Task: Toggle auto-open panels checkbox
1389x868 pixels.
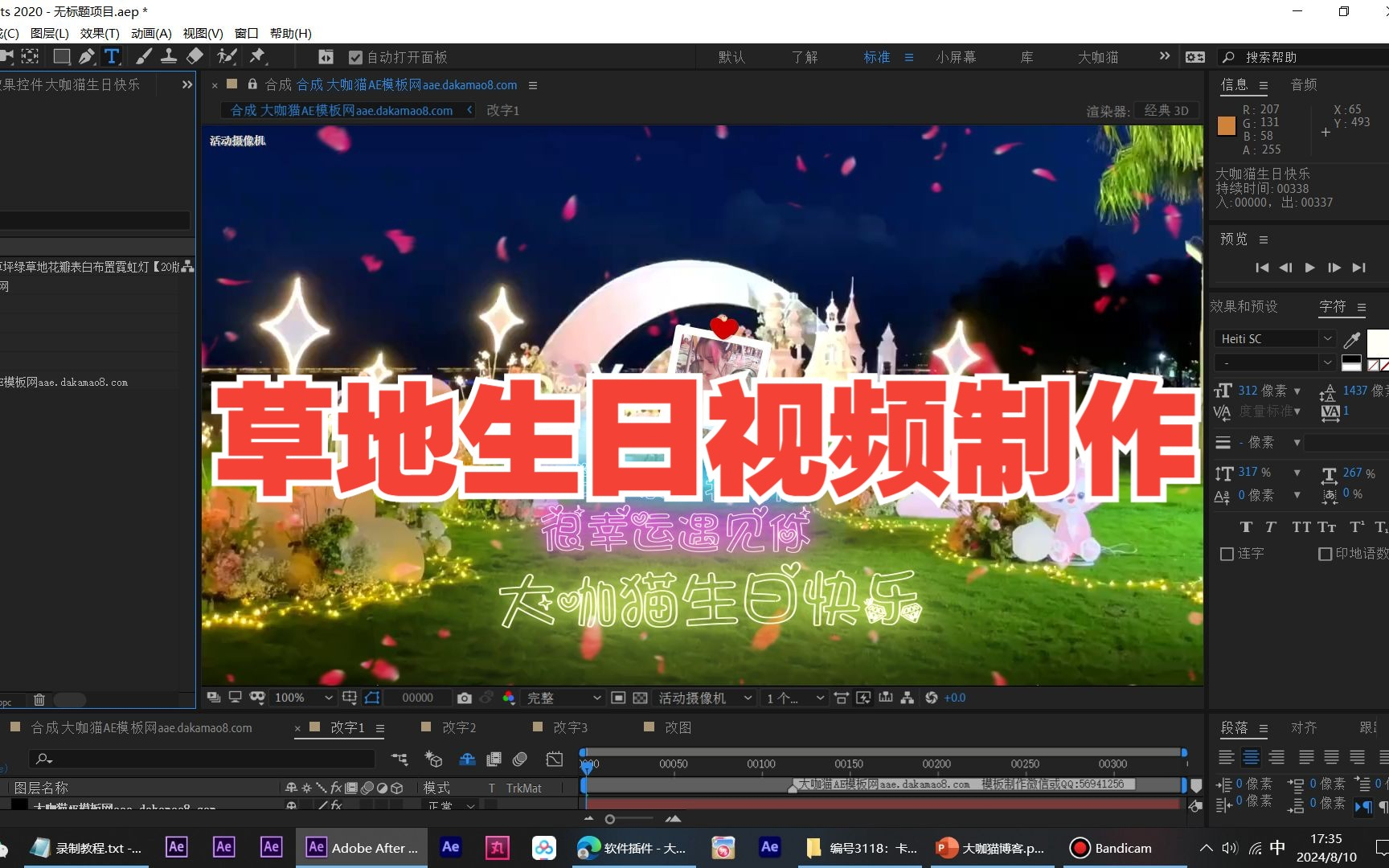Action: (356, 57)
